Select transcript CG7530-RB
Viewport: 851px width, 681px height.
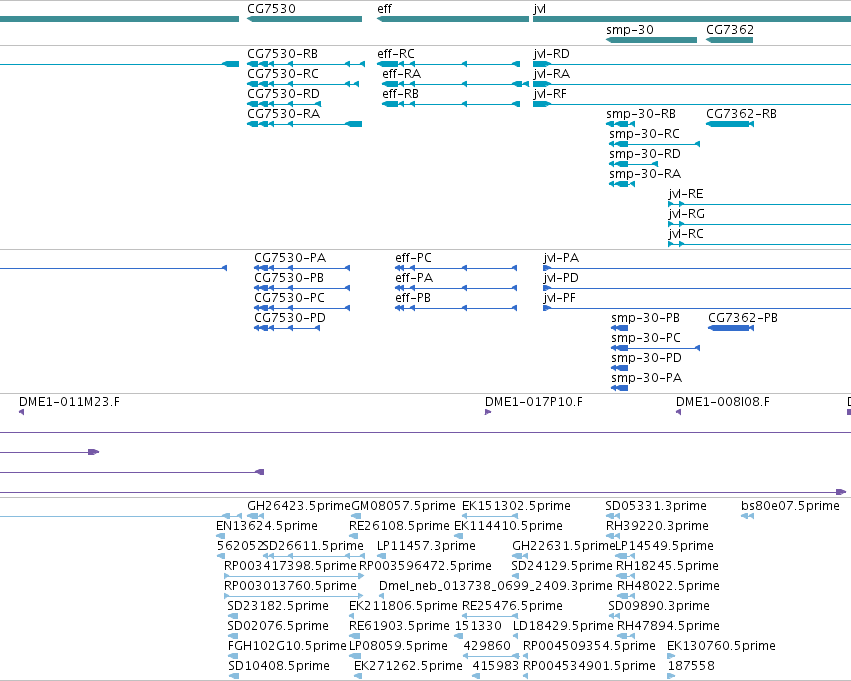click(306, 64)
